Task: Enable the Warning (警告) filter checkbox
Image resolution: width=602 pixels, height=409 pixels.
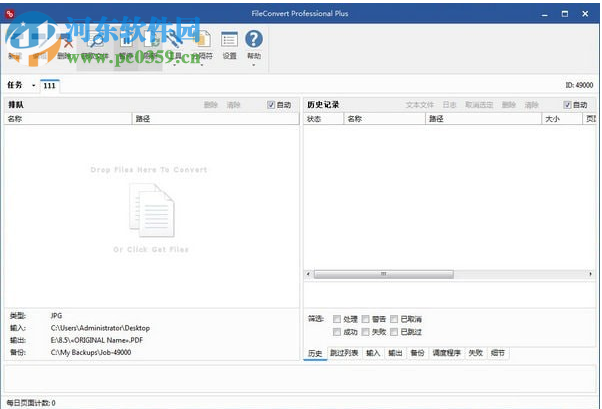Action: point(366,319)
